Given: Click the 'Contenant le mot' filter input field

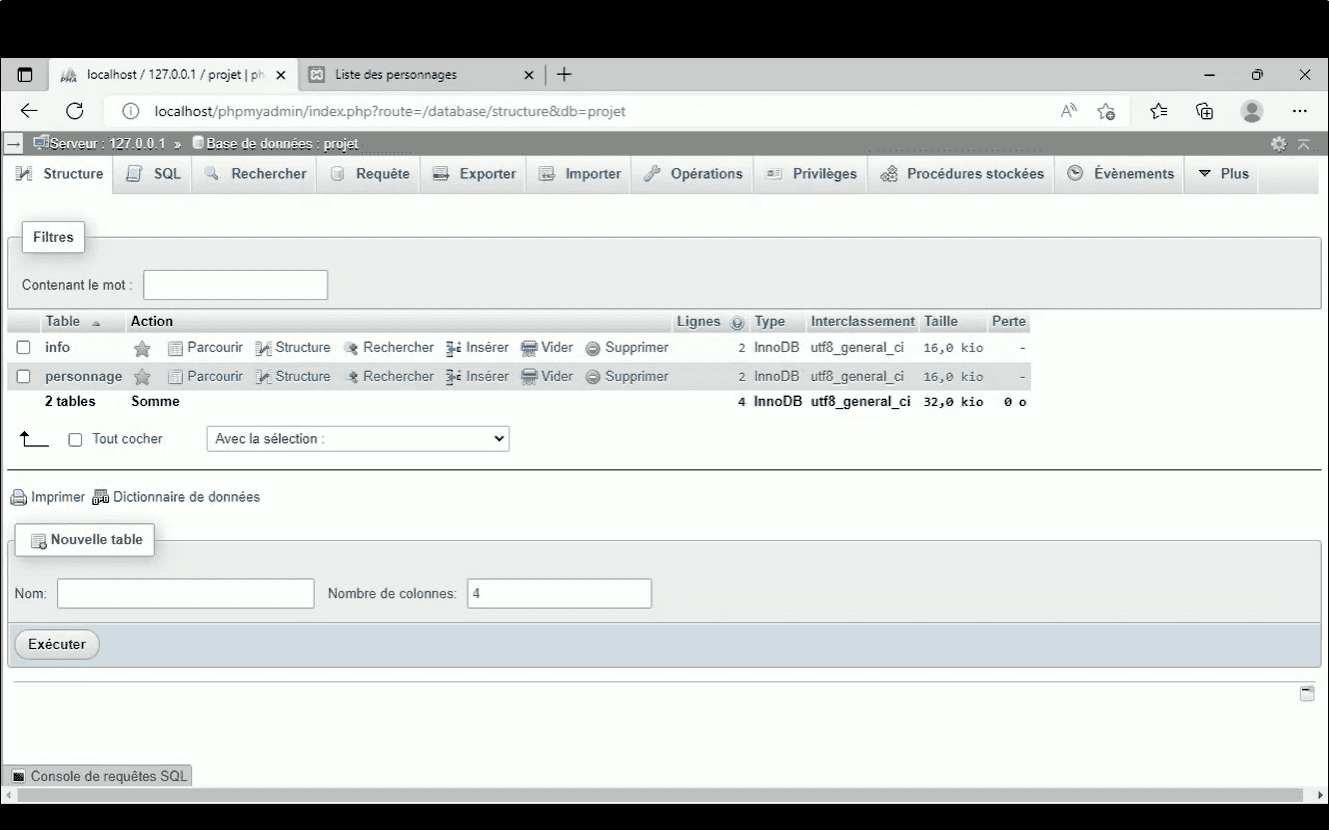Looking at the screenshot, I should 235,284.
